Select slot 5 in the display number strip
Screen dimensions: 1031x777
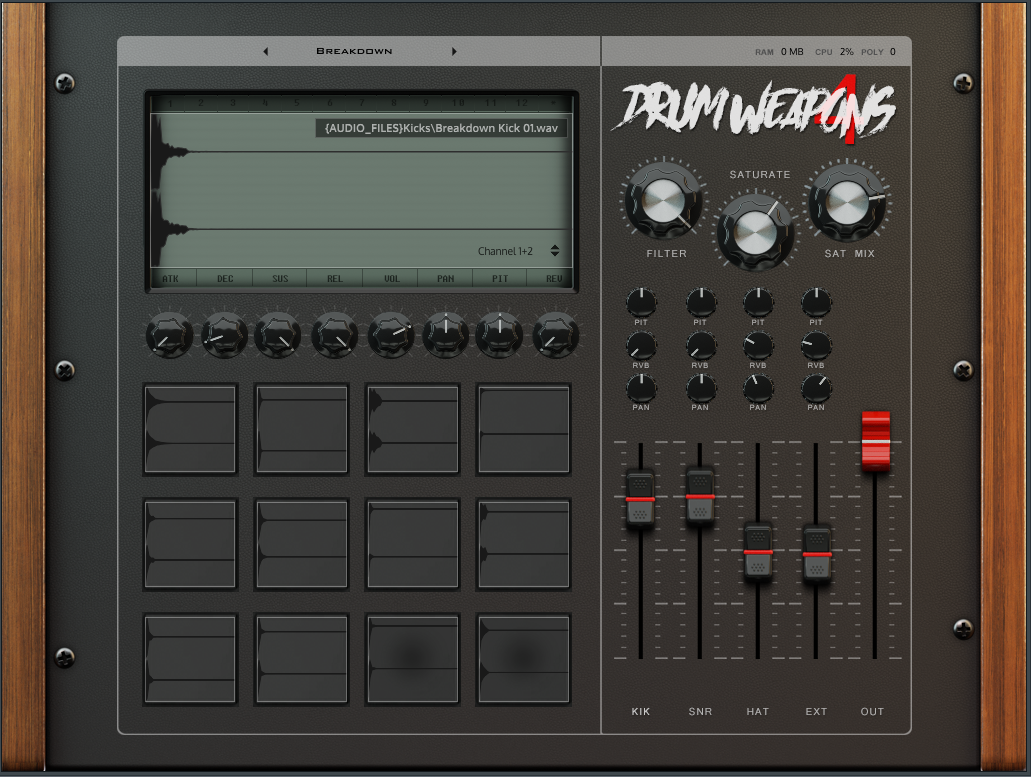pyautogui.click(x=297, y=103)
